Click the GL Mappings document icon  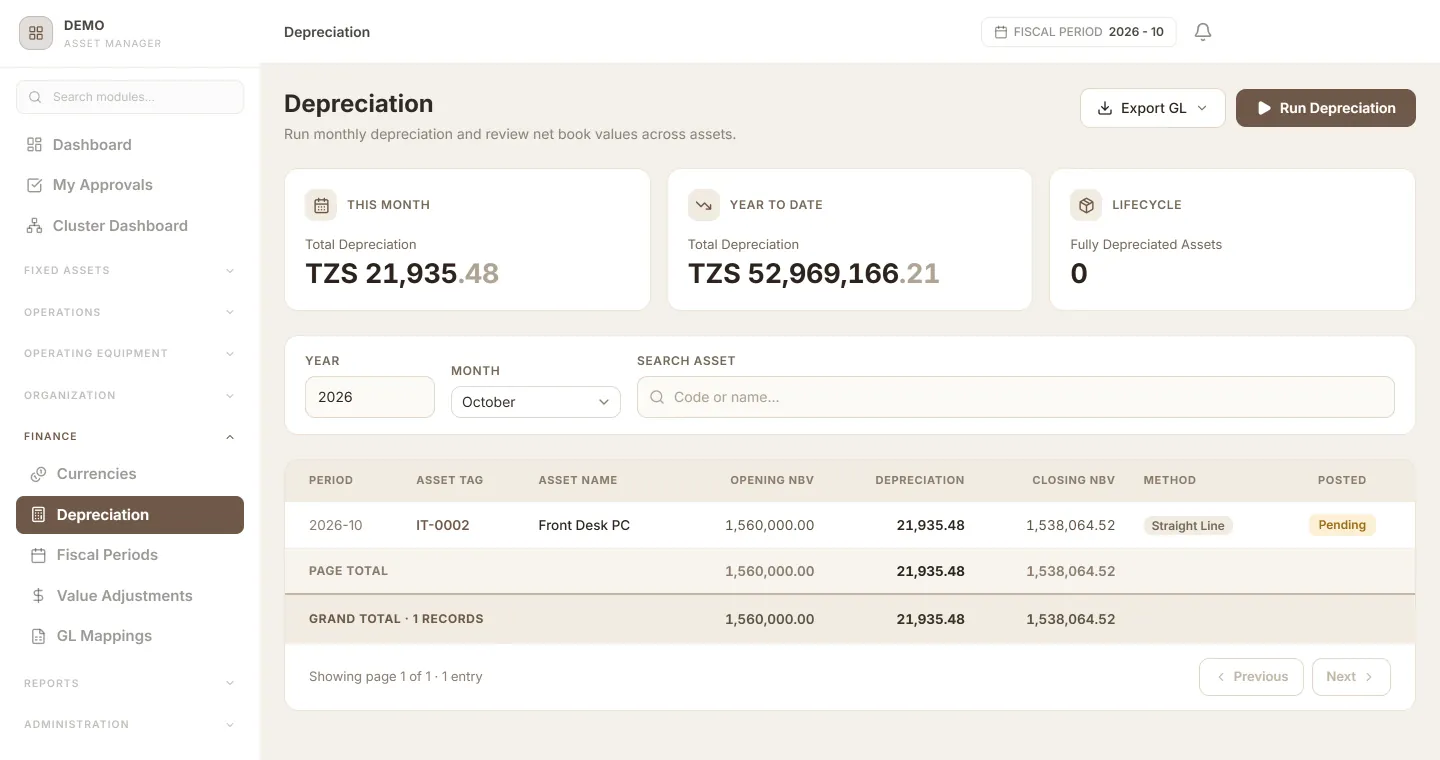pyautogui.click(x=39, y=636)
